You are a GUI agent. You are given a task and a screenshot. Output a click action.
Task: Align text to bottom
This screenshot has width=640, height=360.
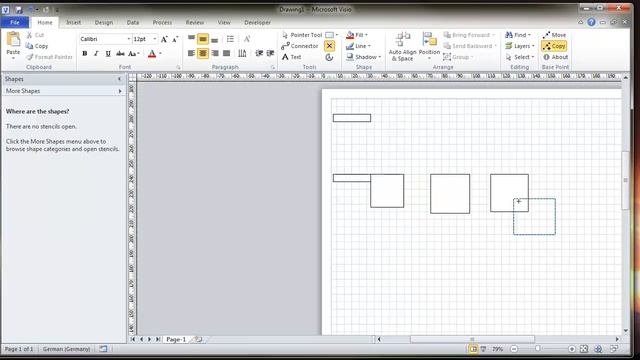pos(214,39)
